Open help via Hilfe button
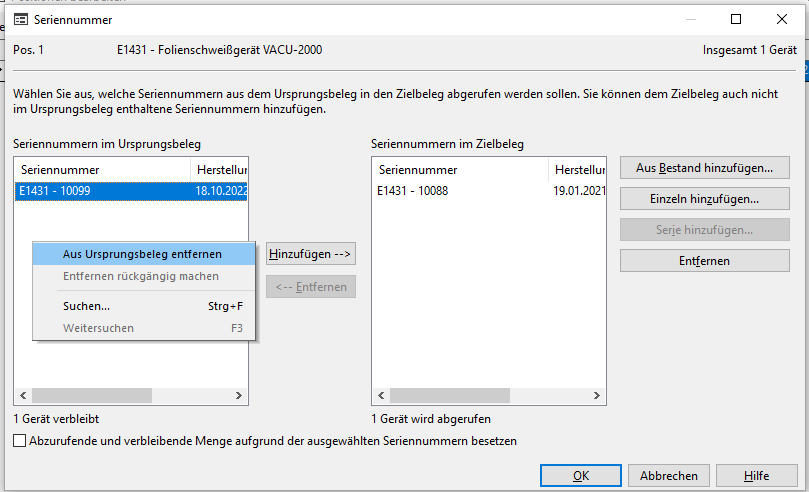Viewport: 809px width, 492px height. pyautogui.click(x=757, y=476)
